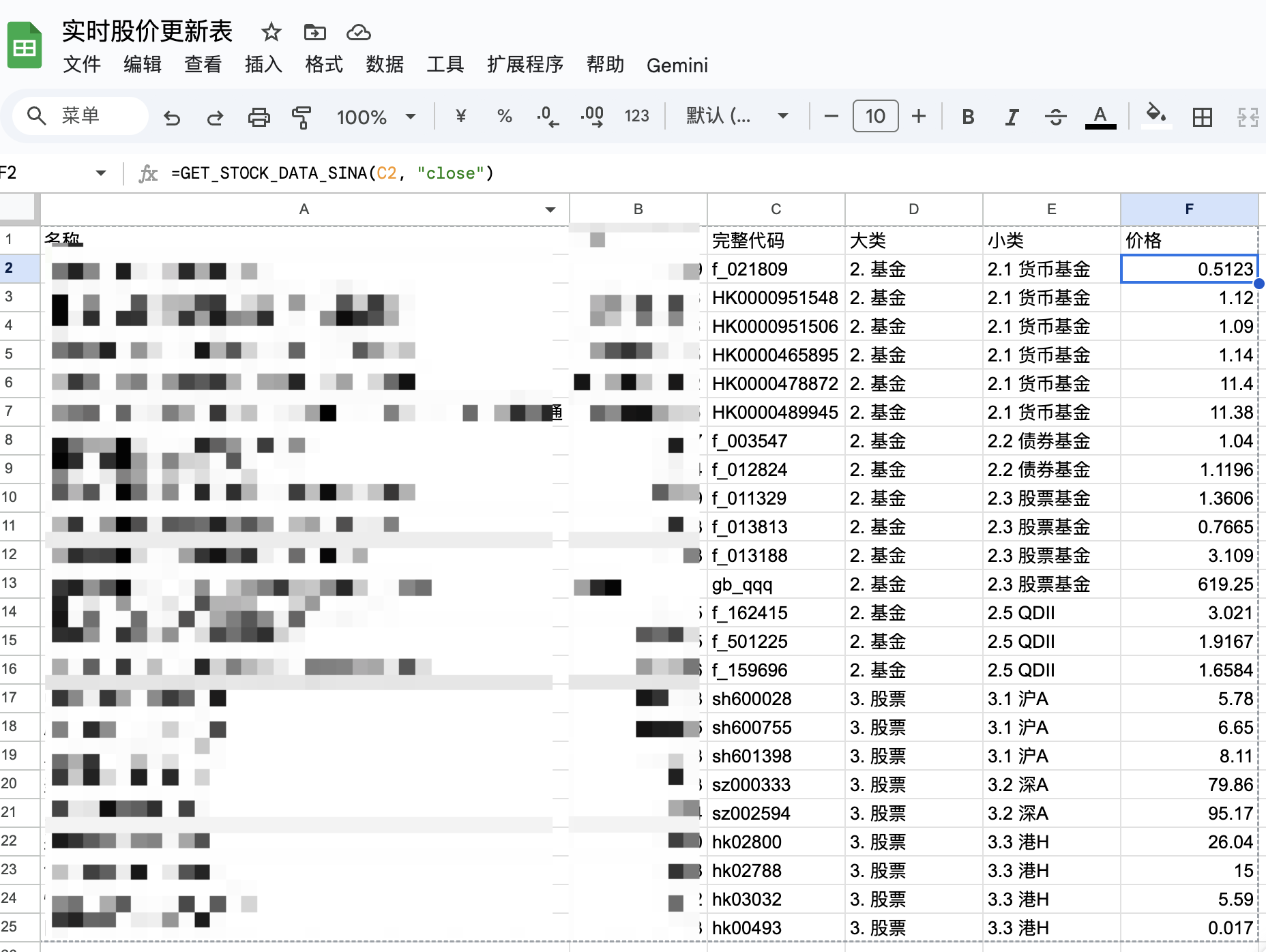Format as currency with ¥ button
The image size is (1266, 952).
(461, 117)
